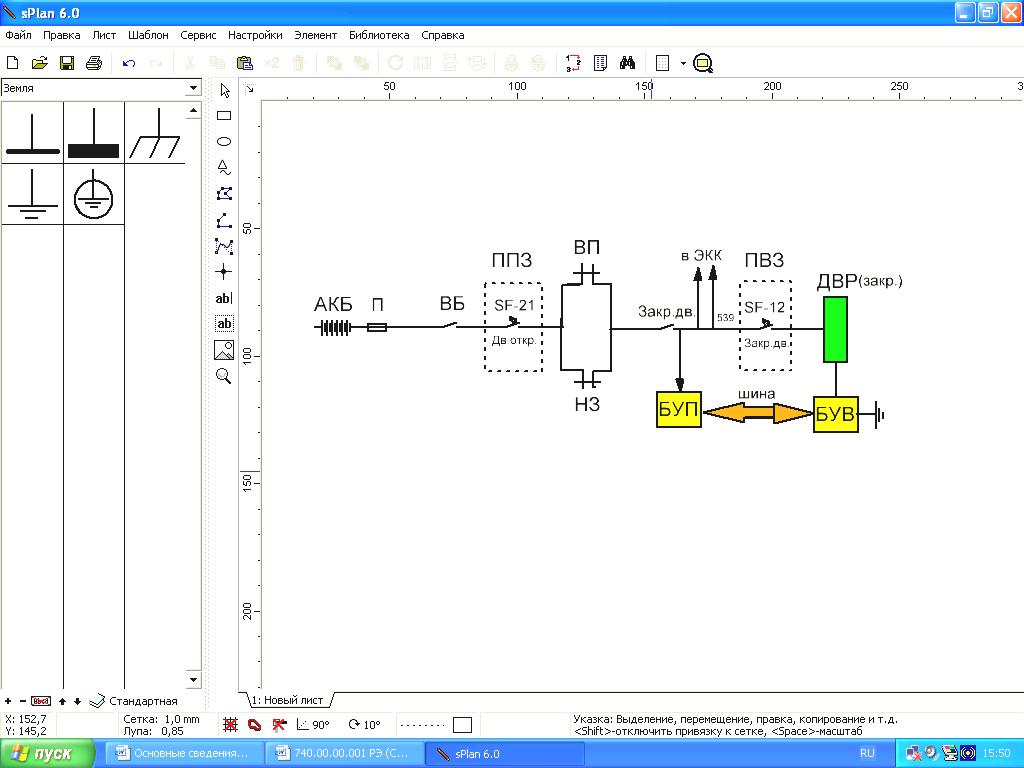
Task: Print the schematic with the printer icon
Action: pyautogui.click(x=94, y=63)
